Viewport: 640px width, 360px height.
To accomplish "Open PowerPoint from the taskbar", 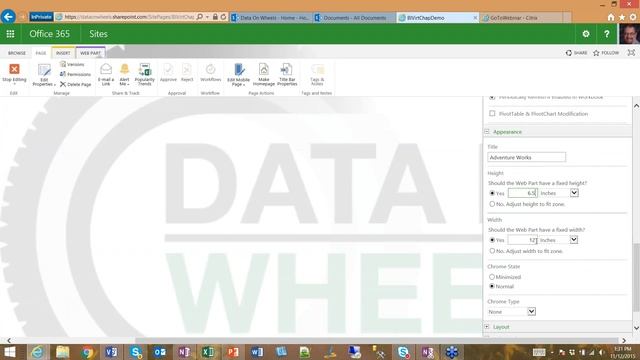I will point(233,352).
